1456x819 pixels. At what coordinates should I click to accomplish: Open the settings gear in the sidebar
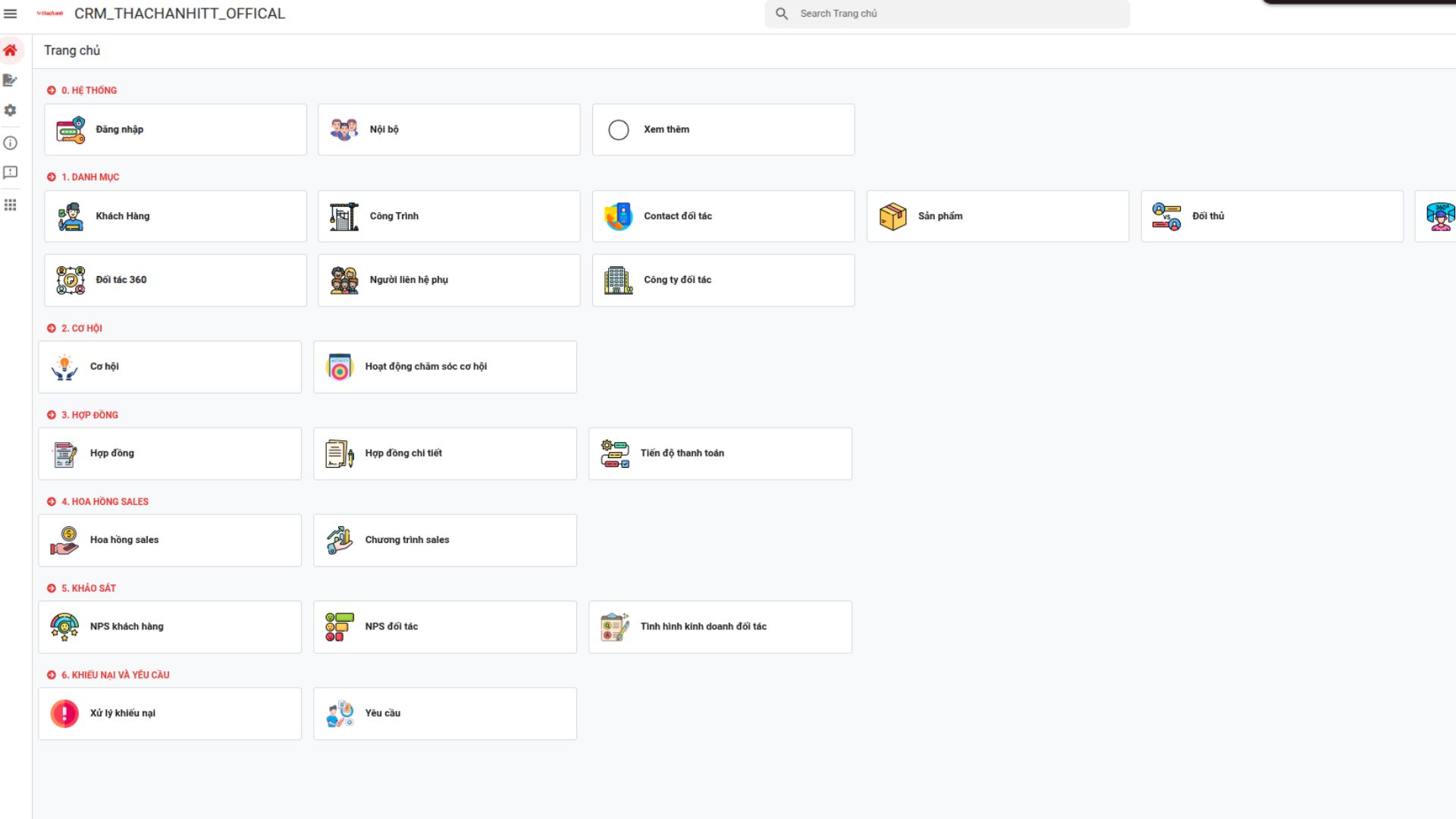[11, 111]
